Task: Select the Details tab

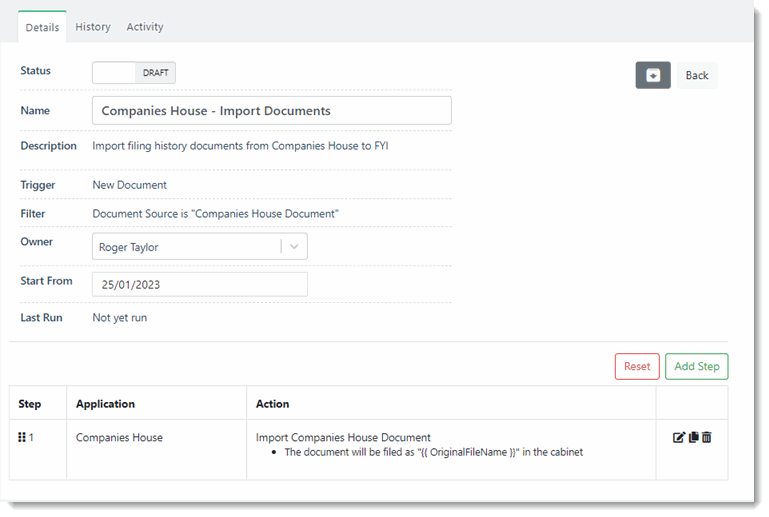Action: pos(42,27)
